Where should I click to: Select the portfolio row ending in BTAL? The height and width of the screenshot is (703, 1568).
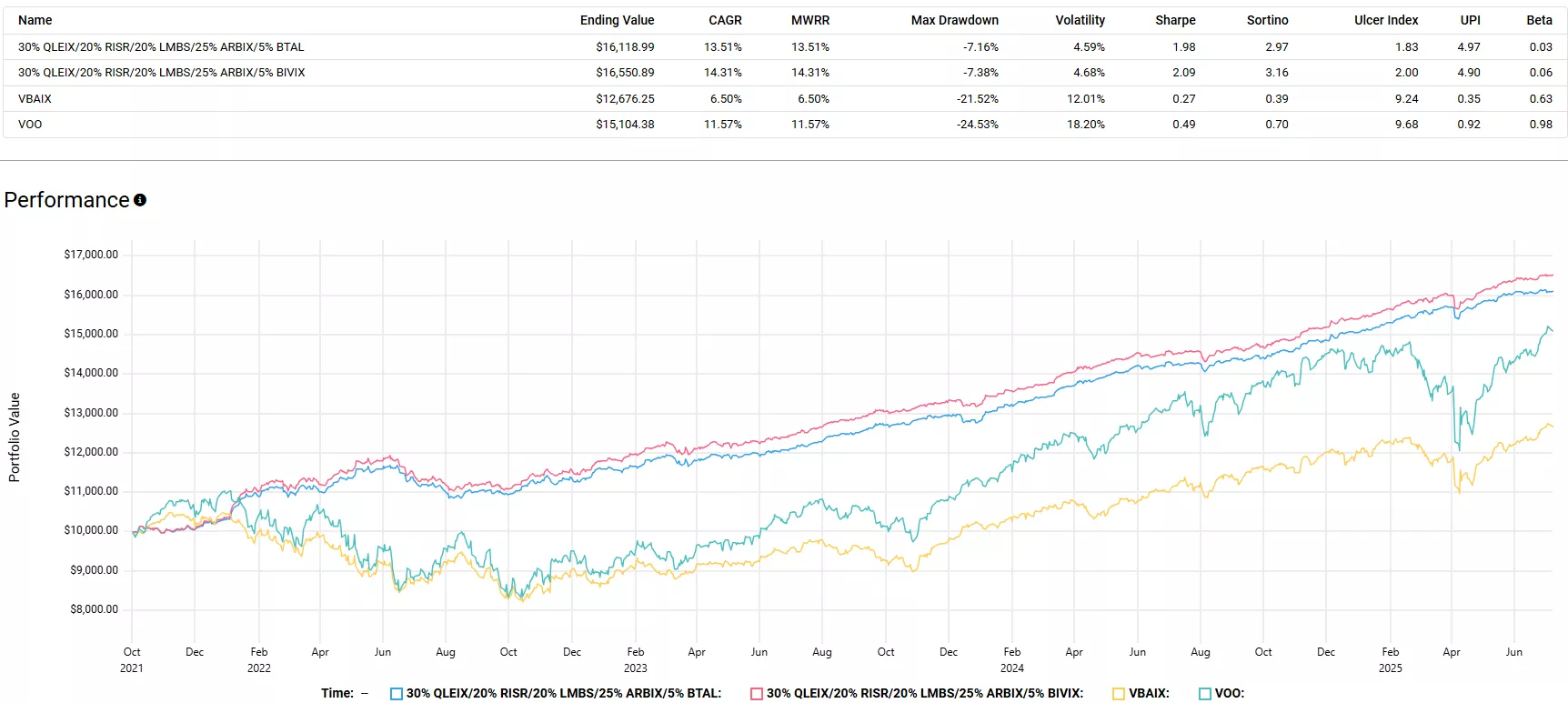click(161, 47)
